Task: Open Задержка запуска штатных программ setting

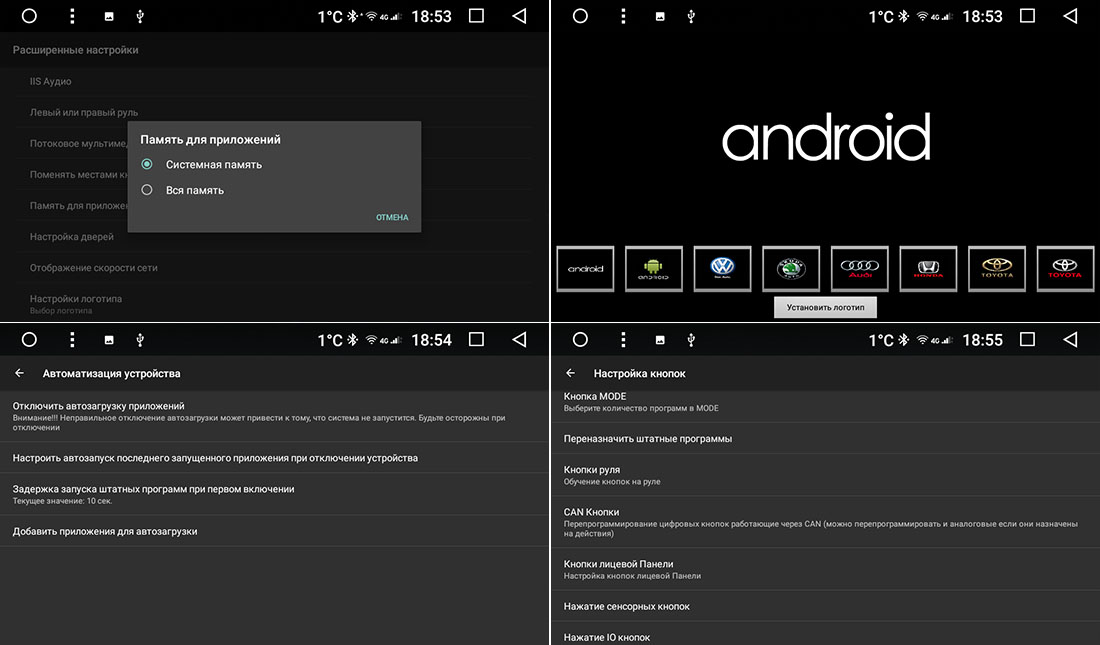Action: pyautogui.click(x=274, y=494)
